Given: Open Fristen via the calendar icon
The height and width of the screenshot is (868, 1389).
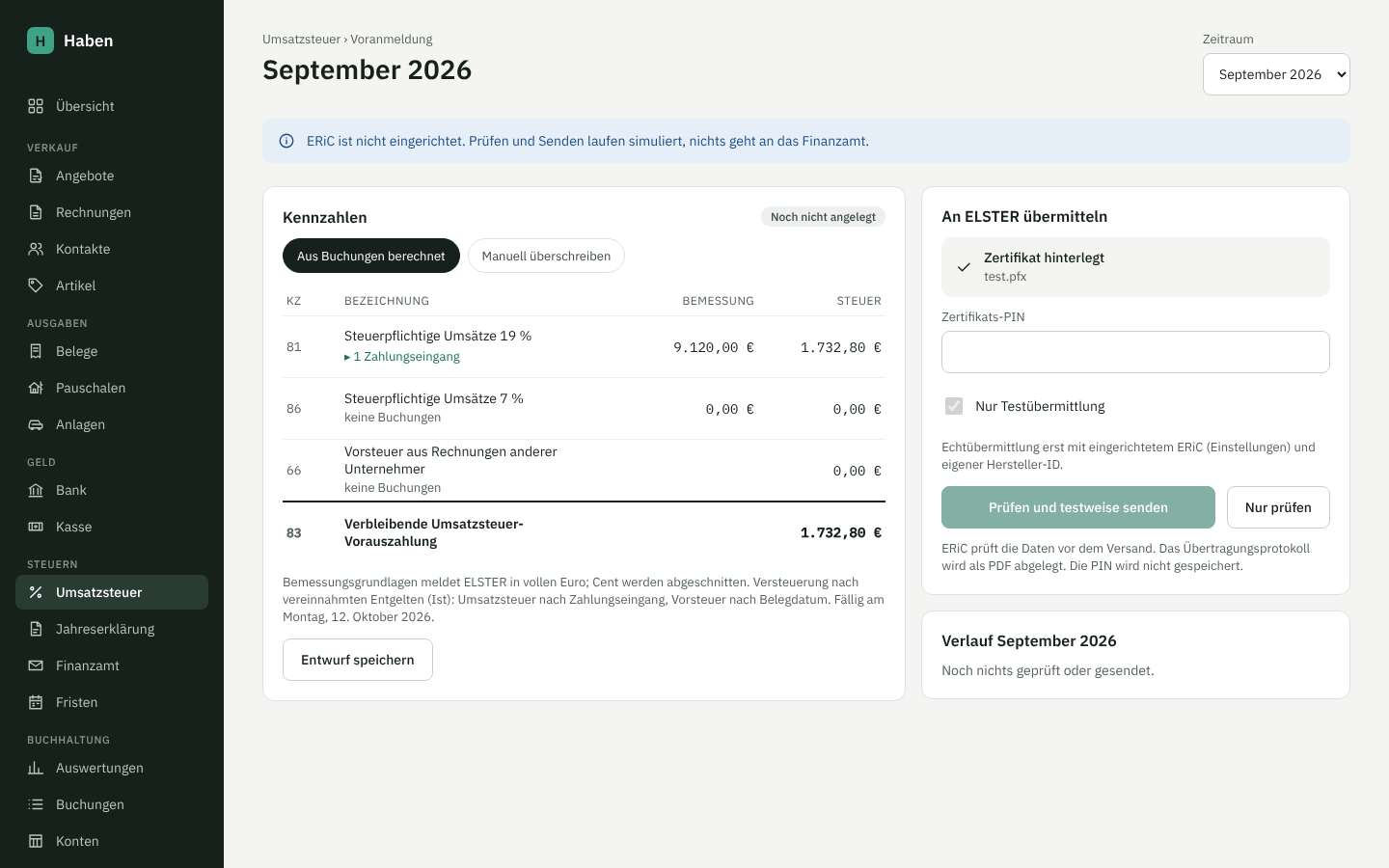Looking at the screenshot, I should 36,702.
